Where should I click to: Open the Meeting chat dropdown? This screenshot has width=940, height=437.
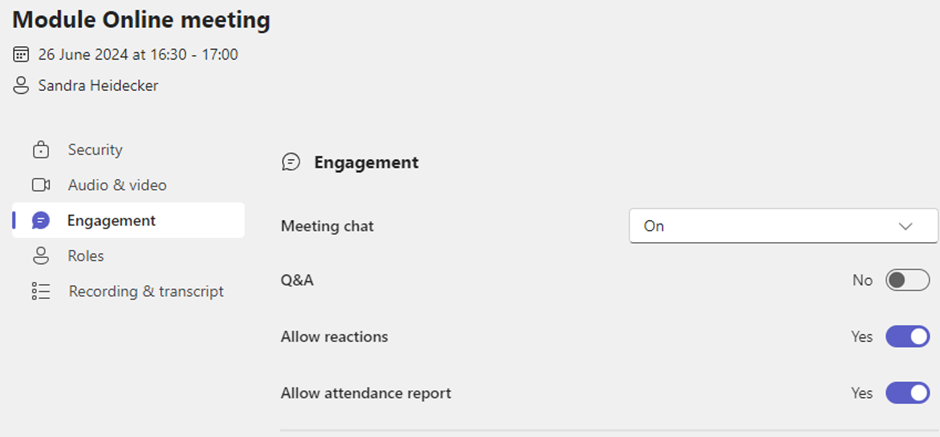pyautogui.click(x=783, y=226)
